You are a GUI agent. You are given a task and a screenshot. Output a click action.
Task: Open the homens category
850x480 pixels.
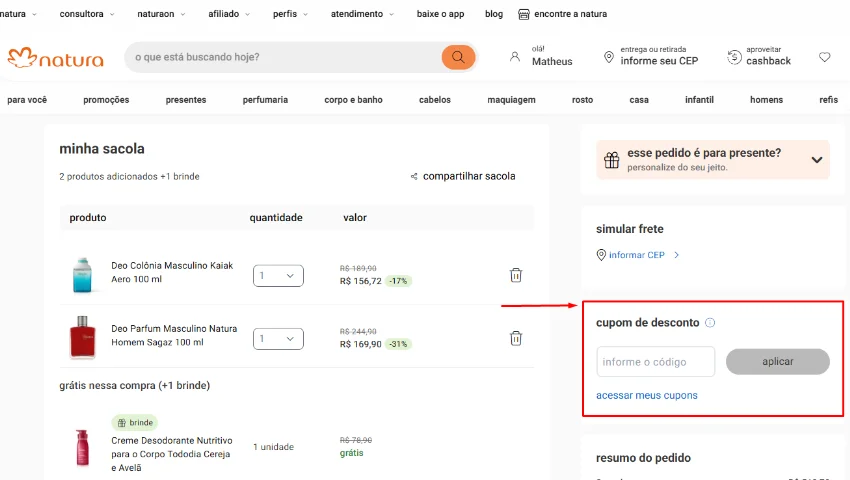coord(767,100)
